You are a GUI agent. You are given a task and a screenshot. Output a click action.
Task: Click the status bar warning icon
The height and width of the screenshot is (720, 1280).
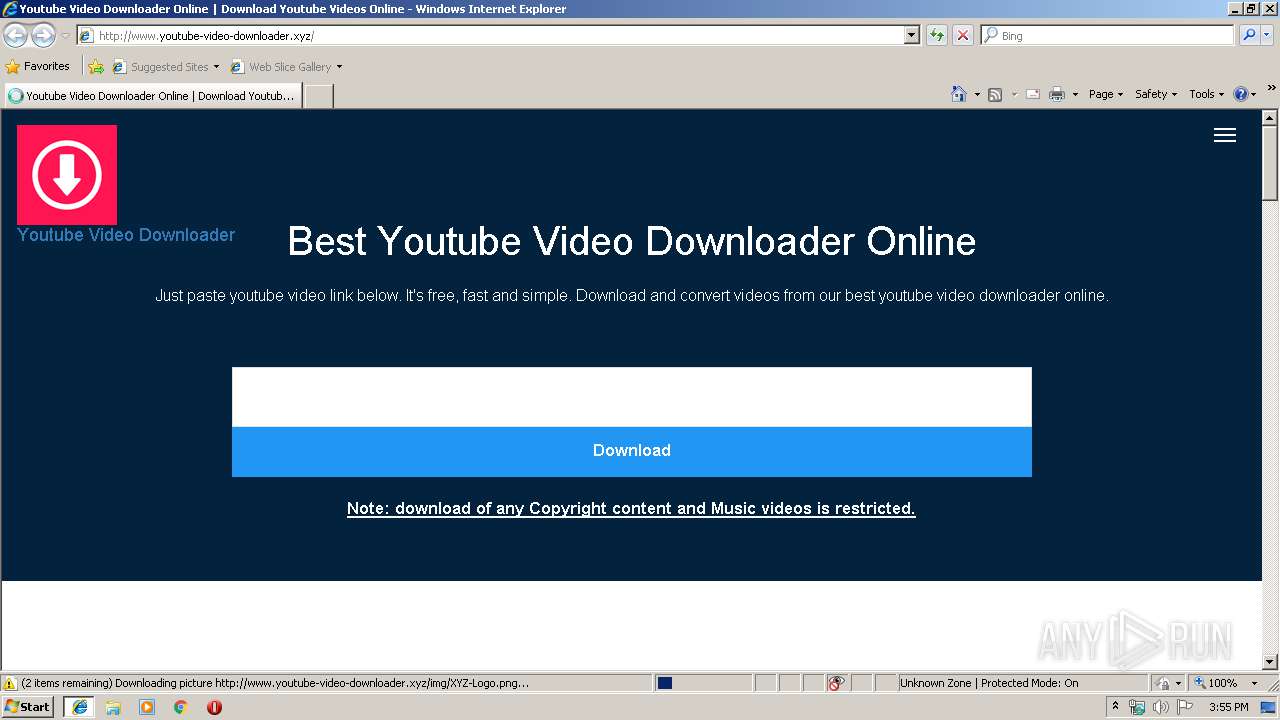pyautogui.click(x=10, y=683)
